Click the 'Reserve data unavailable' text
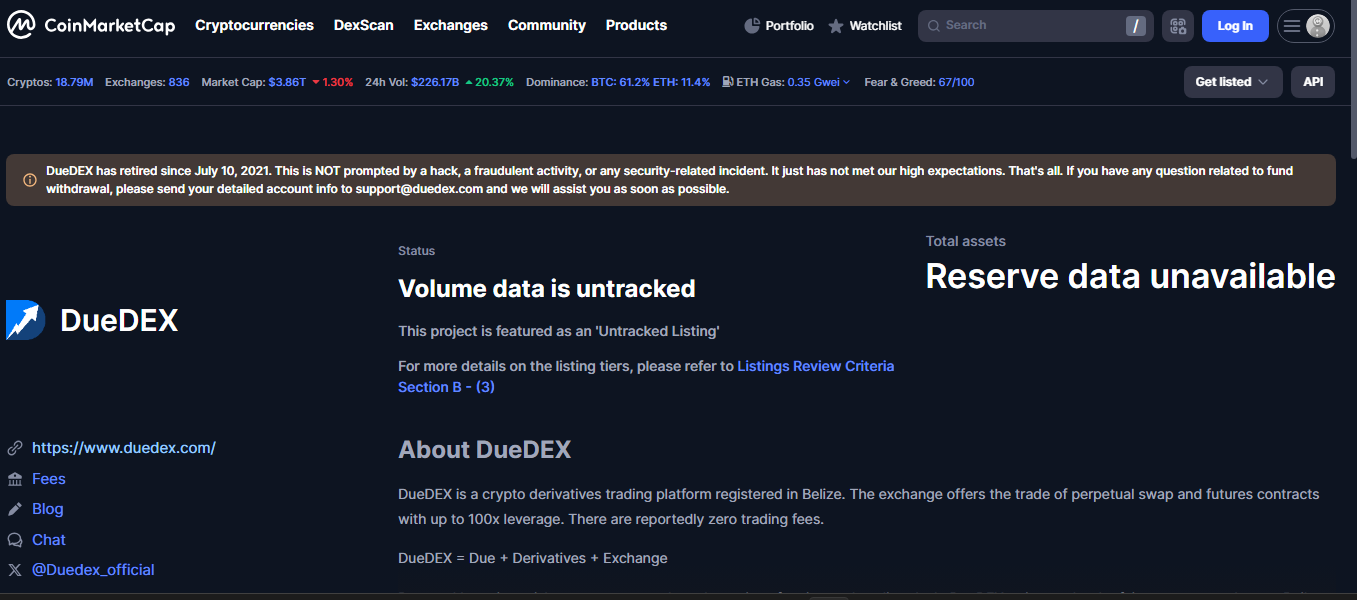The height and width of the screenshot is (600, 1357). pyautogui.click(x=1130, y=276)
